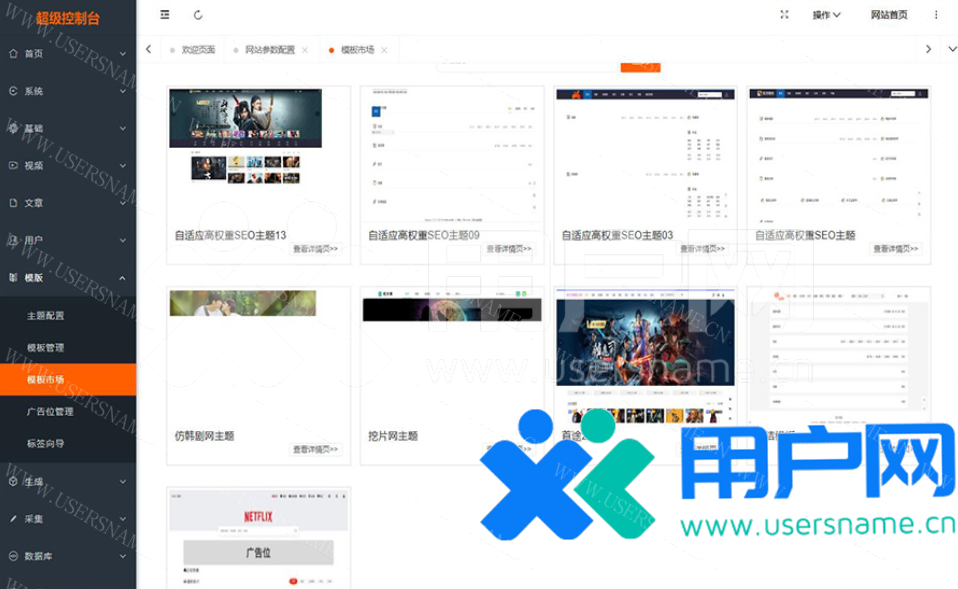Click the sidebar collapse icon in the top bar

click(x=165, y=15)
